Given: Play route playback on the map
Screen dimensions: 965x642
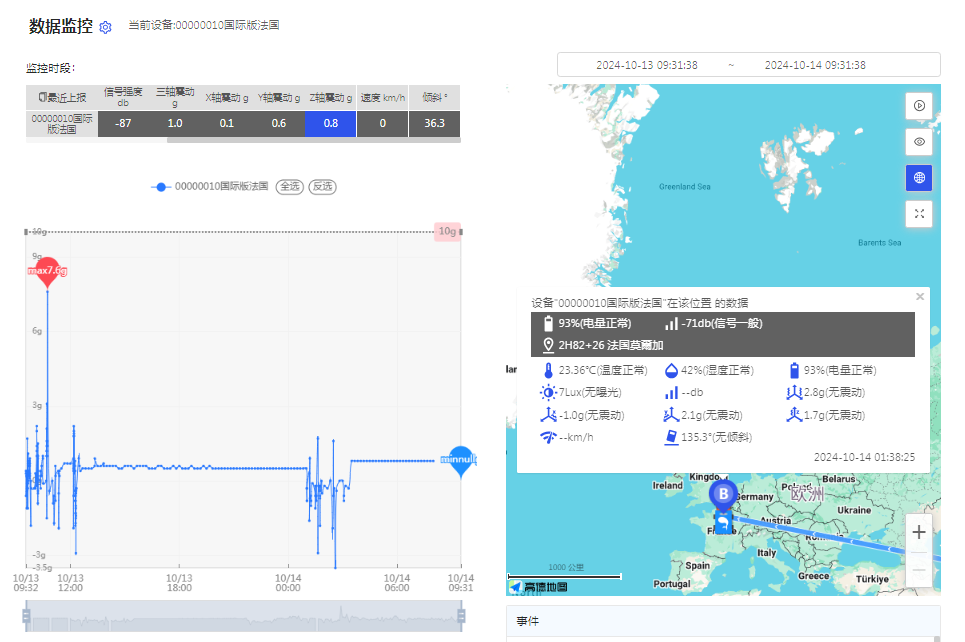Looking at the screenshot, I should pos(919,105).
